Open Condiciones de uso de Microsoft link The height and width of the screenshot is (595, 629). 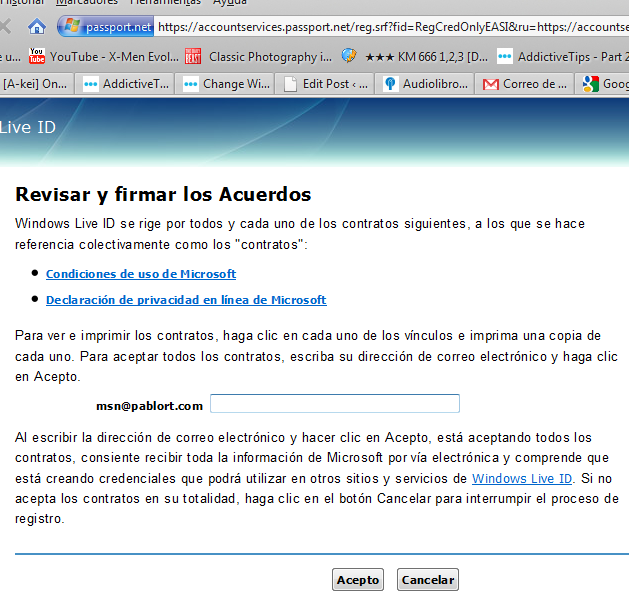pos(141,274)
